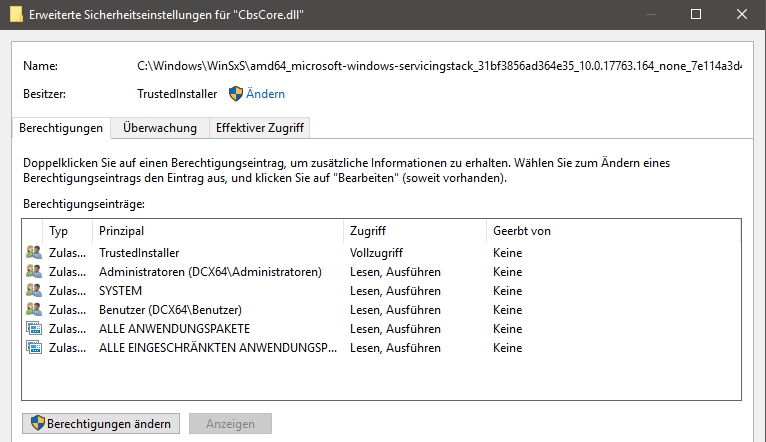Open the Ändern owner link

pos(265,94)
